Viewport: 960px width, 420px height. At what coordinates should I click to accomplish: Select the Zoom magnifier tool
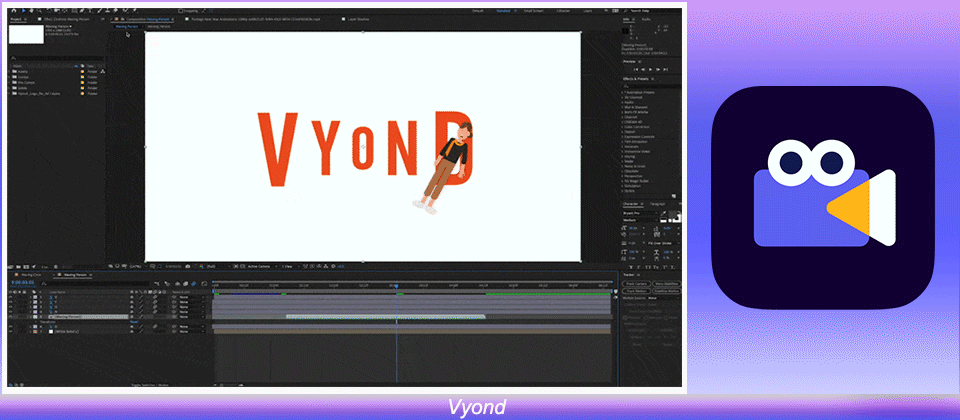(40, 10)
